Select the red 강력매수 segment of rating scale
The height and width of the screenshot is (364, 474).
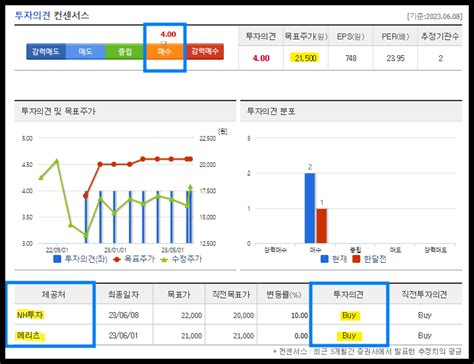pos(205,52)
